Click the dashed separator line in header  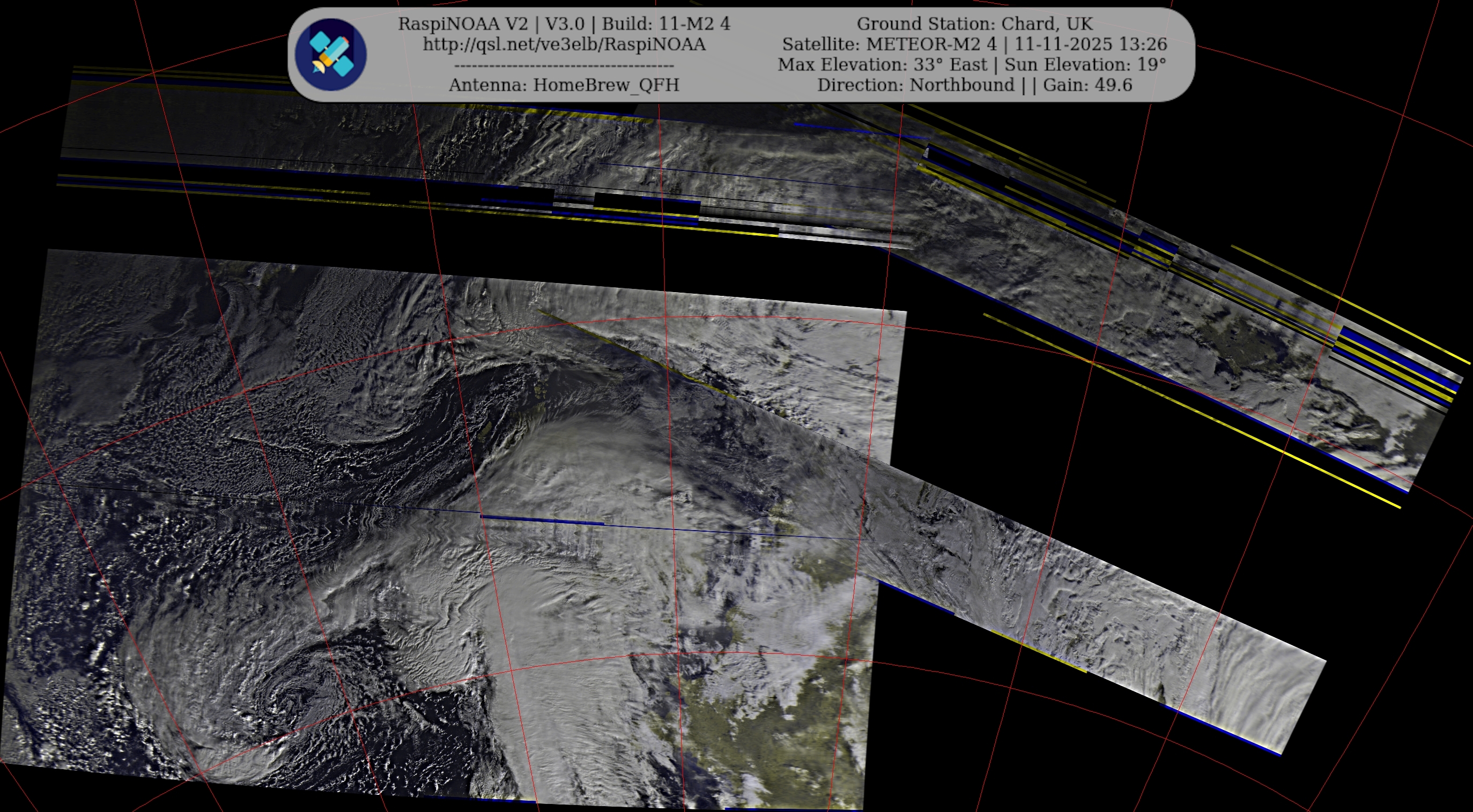[x=564, y=65]
